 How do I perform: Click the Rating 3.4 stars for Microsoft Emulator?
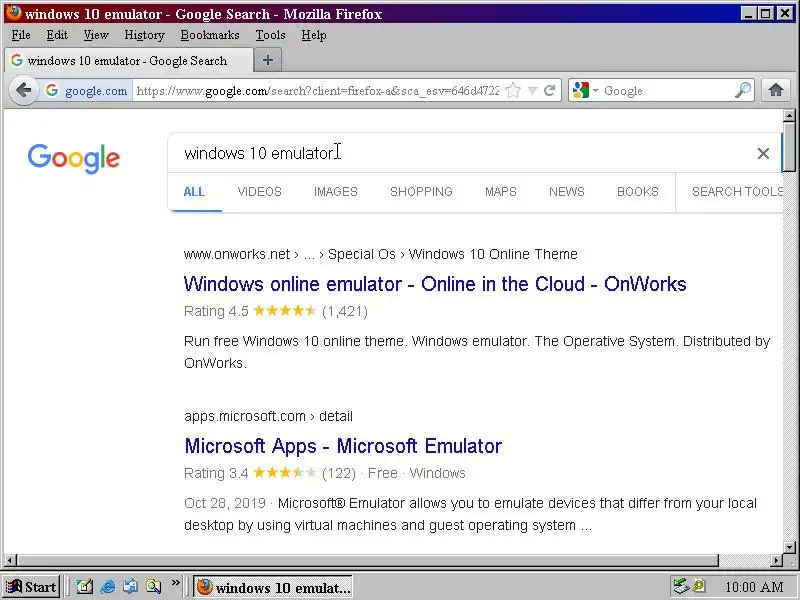pyautogui.click(x=285, y=473)
